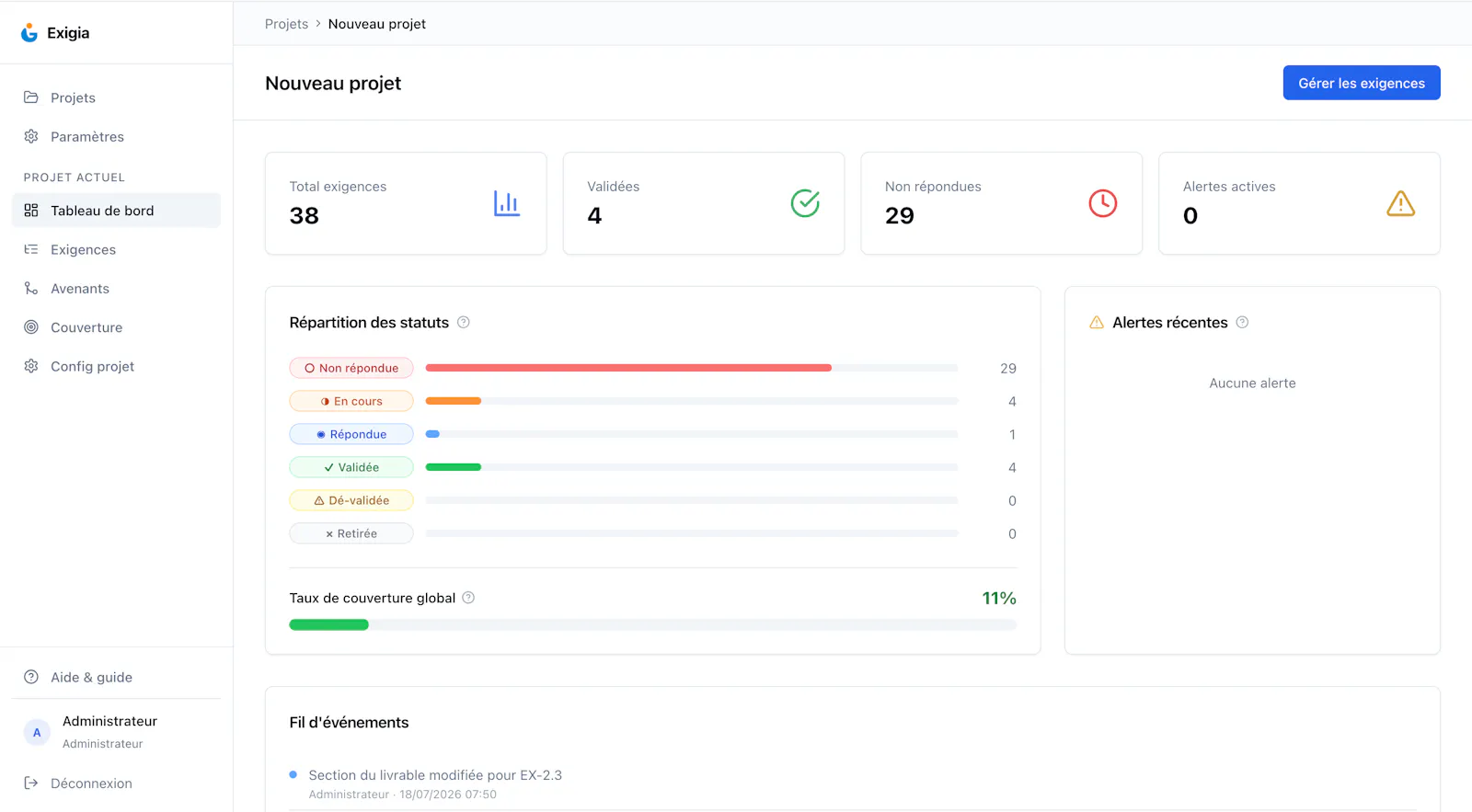This screenshot has height=812, width=1472.
Task: Go to Exigences page
Action: coord(116,249)
